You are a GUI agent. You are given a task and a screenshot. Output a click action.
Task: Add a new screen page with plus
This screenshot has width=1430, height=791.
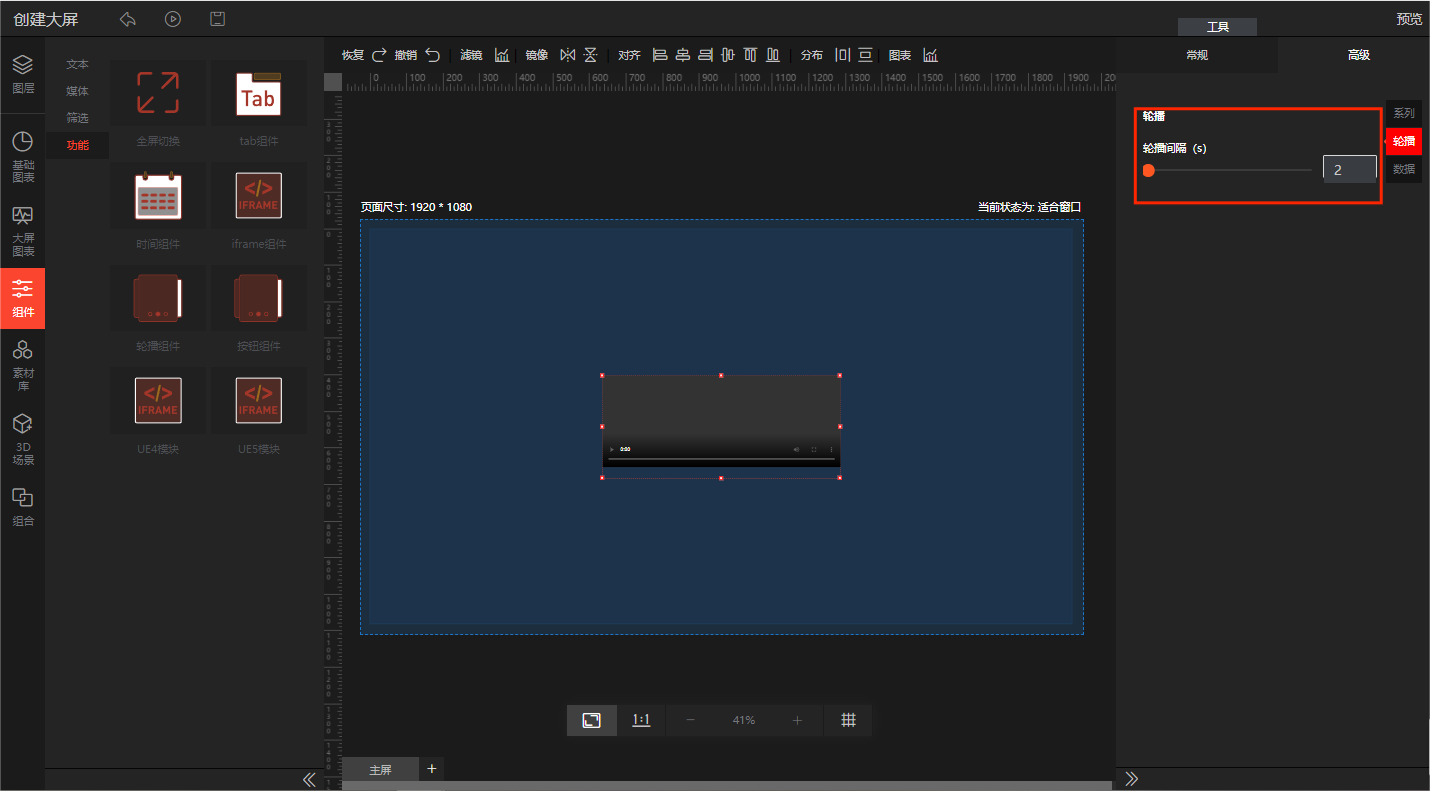point(432,768)
